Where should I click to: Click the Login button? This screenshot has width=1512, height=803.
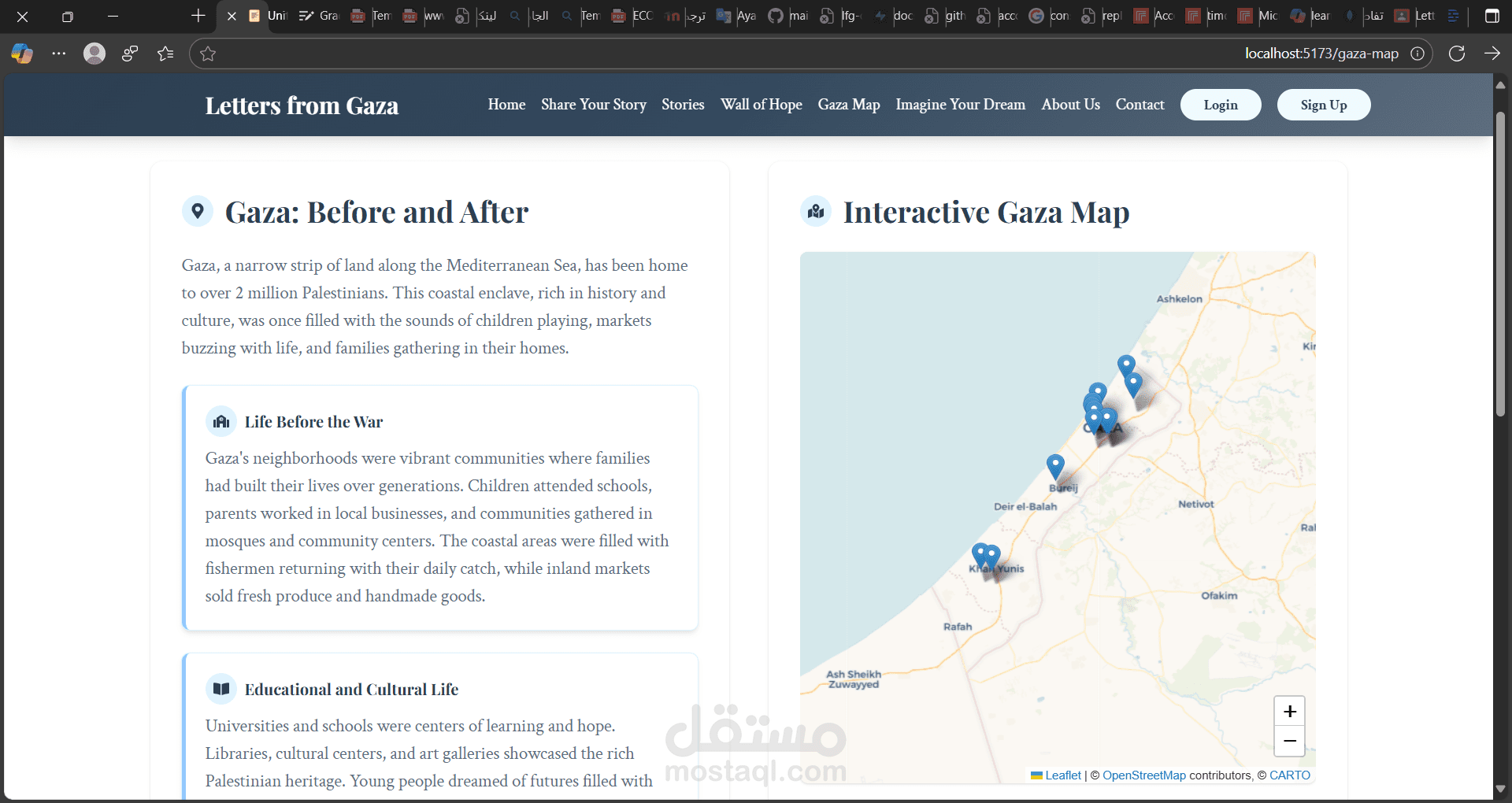pos(1221,105)
